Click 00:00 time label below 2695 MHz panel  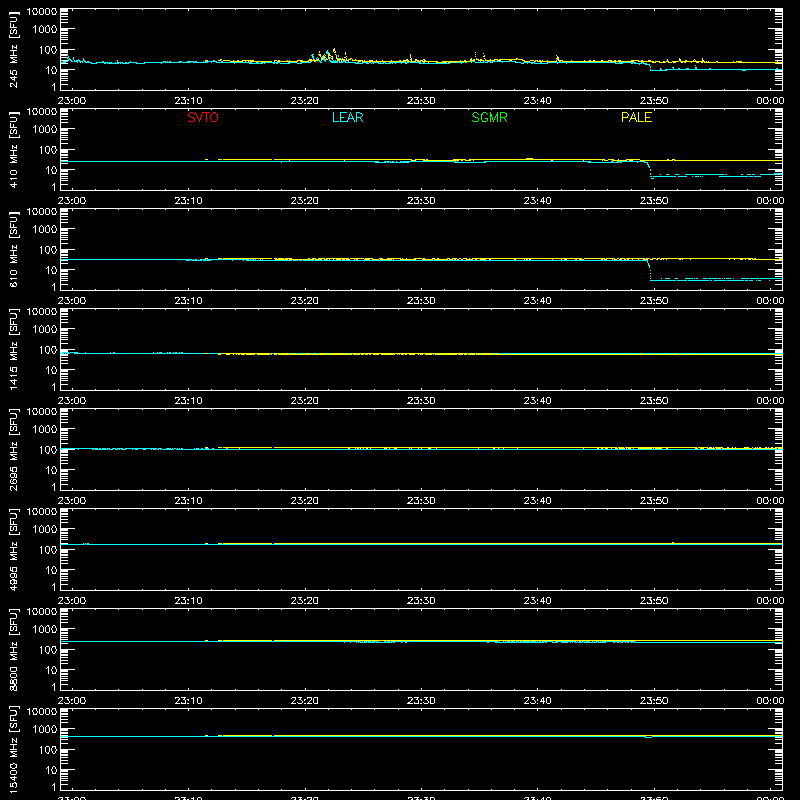coord(770,501)
